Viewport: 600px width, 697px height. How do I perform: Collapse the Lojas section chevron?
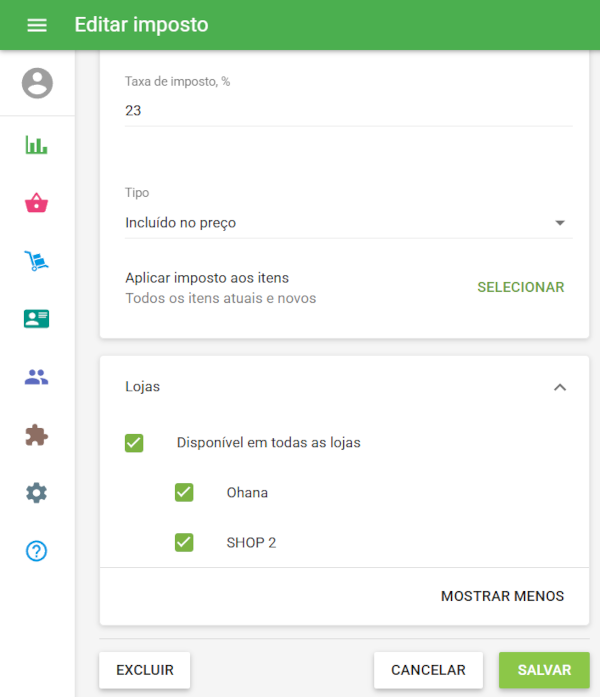pos(560,387)
